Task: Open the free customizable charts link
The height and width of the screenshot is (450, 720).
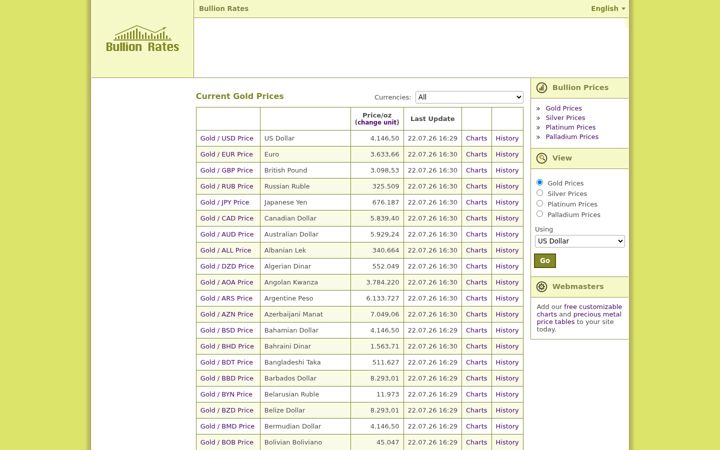Action: (579, 310)
